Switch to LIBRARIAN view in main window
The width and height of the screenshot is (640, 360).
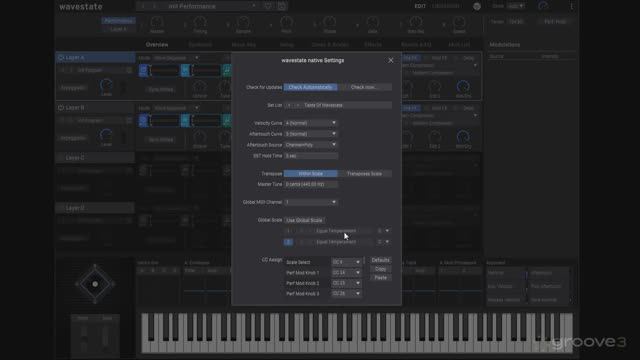(446, 6)
